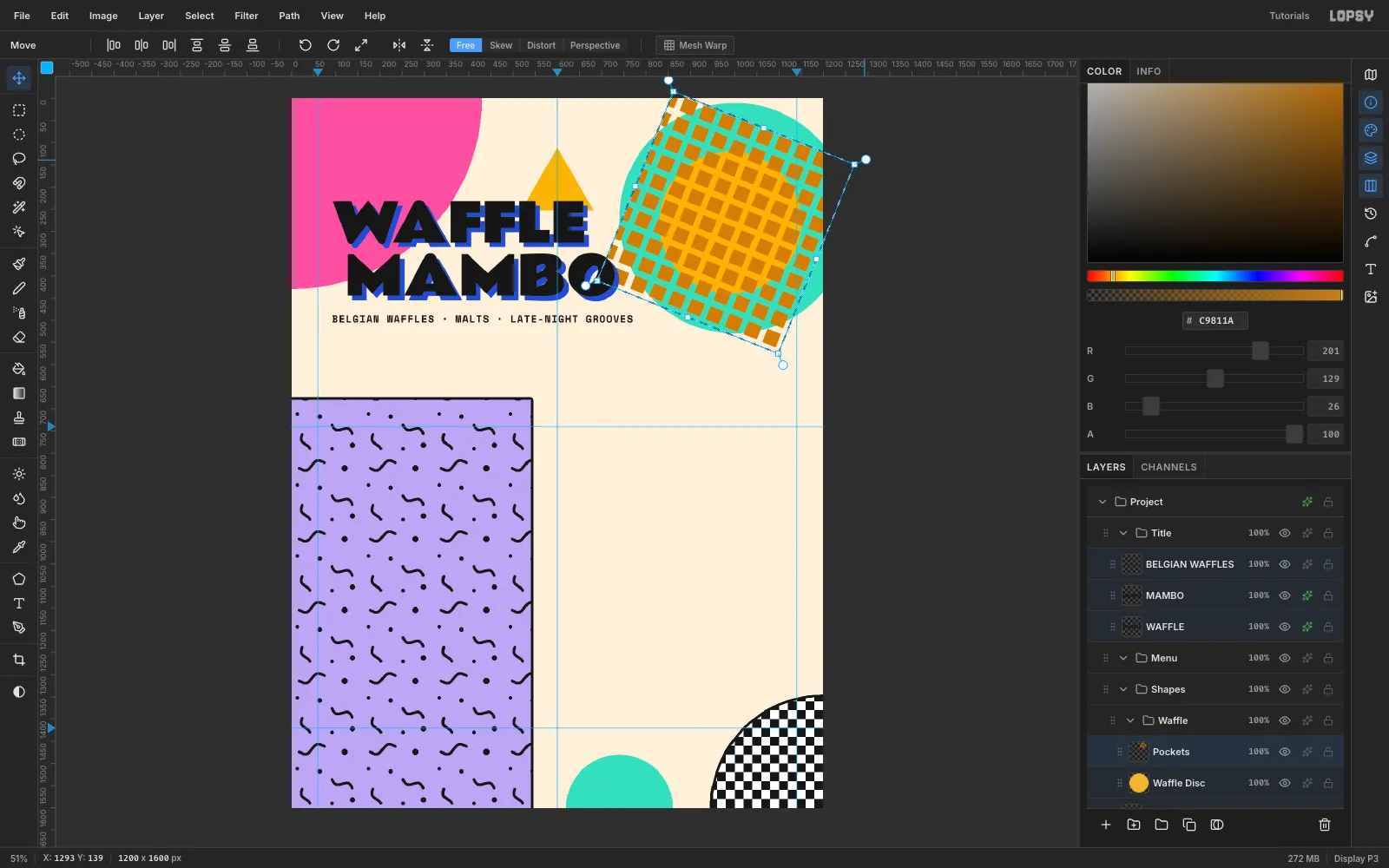Open the Path menu
The height and width of the screenshot is (868, 1389).
[x=289, y=16]
